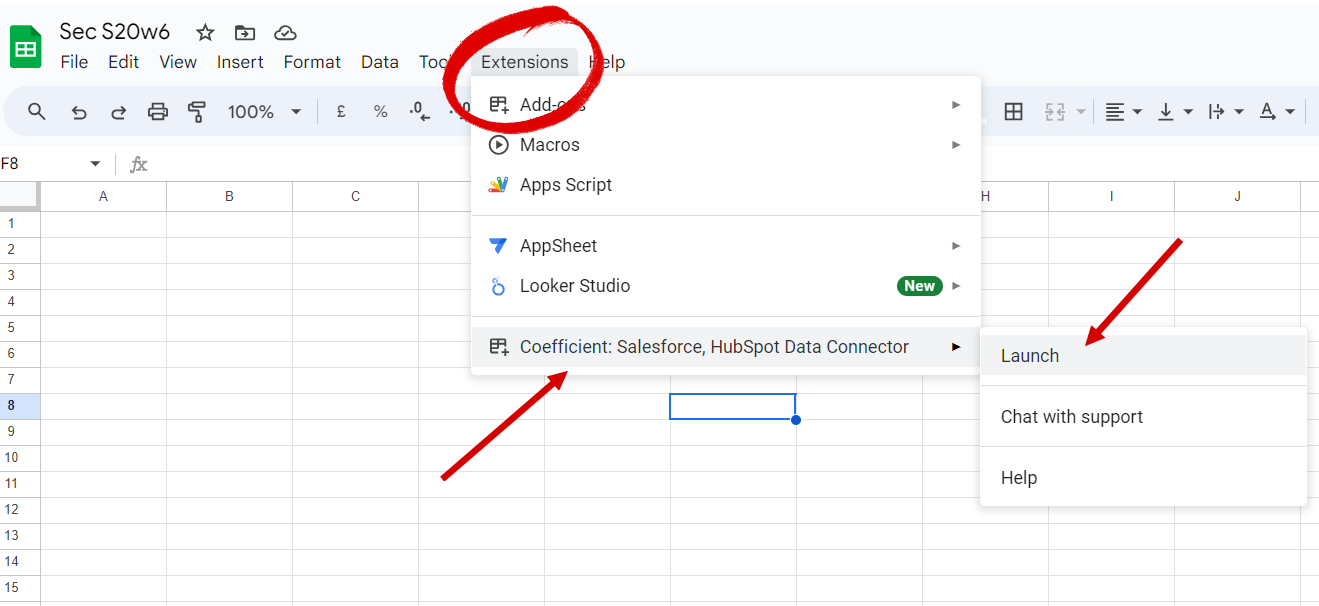Screen dimensions: 1319x606
Task: Click the print icon
Action: [158, 112]
